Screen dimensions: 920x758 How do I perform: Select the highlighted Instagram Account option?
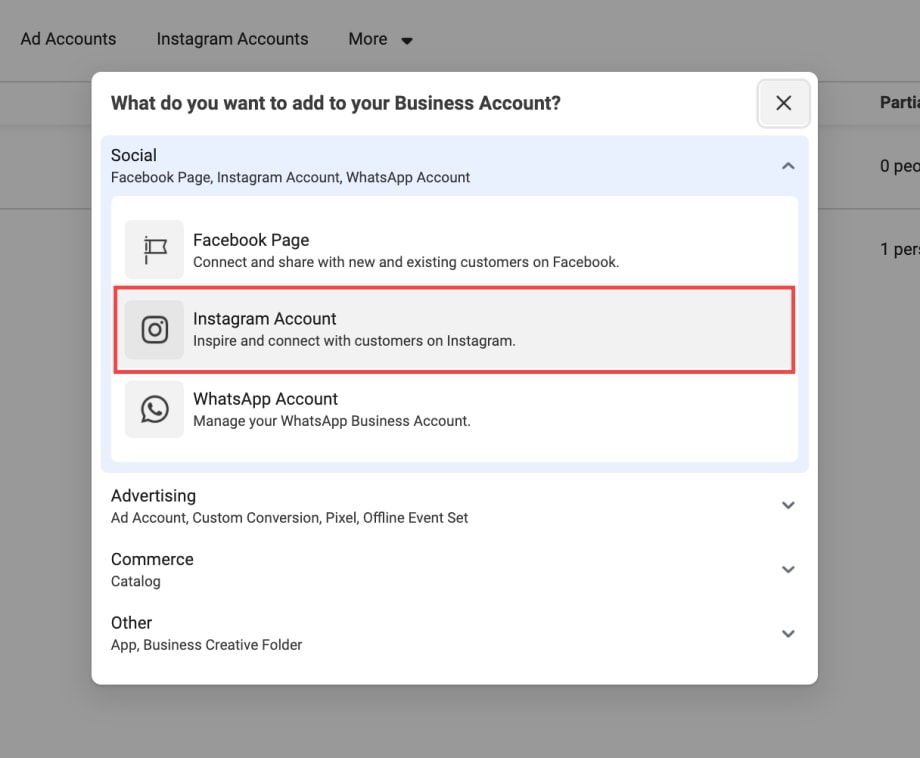[x=455, y=328]
